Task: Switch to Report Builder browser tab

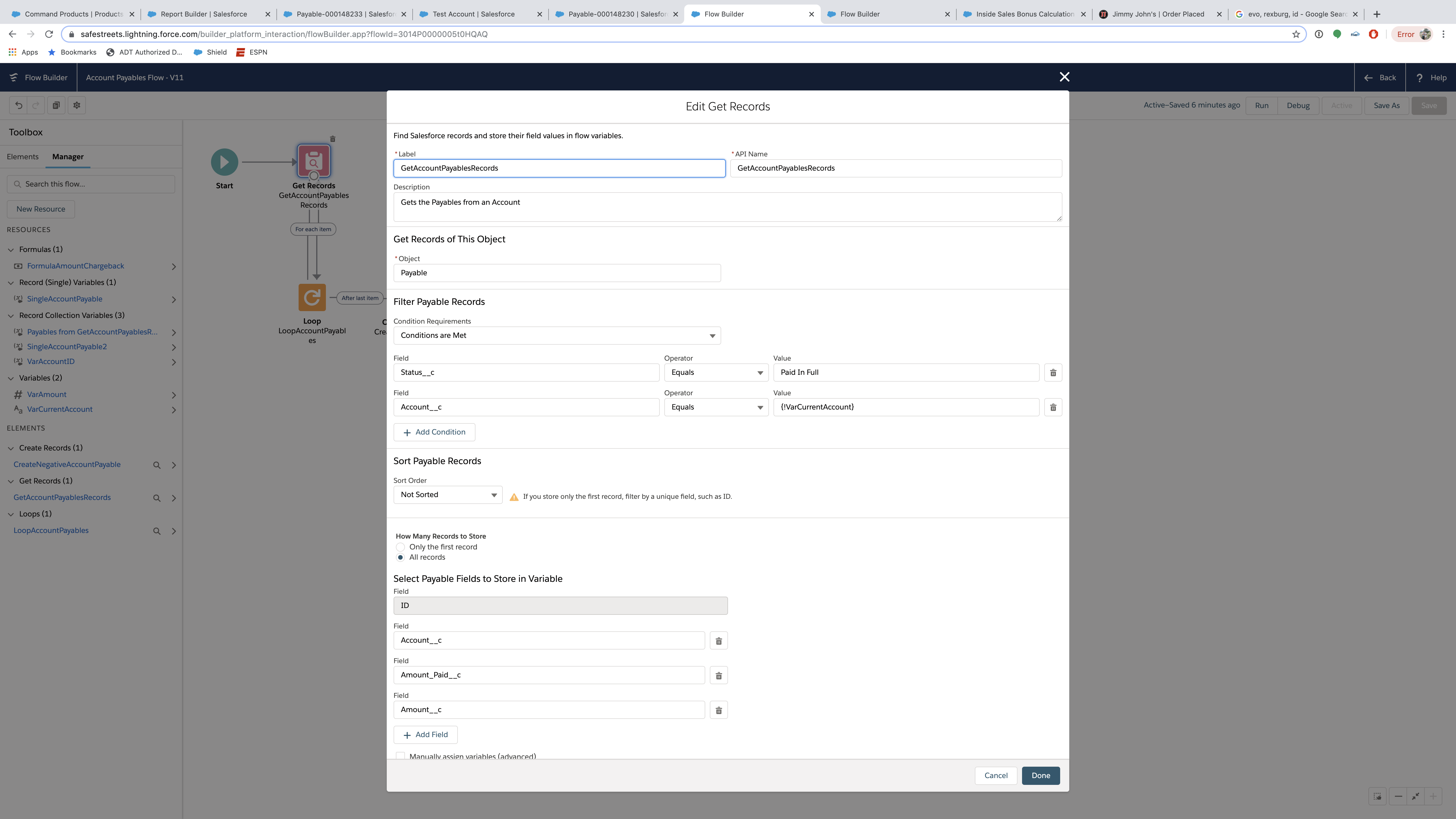Action: [204, 14]
